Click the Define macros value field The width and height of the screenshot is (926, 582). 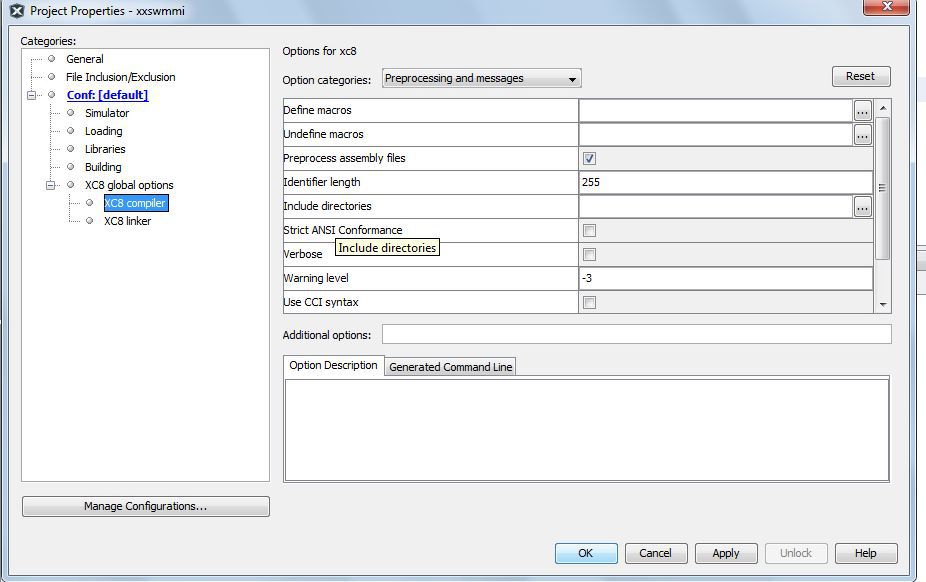point(716,110)
